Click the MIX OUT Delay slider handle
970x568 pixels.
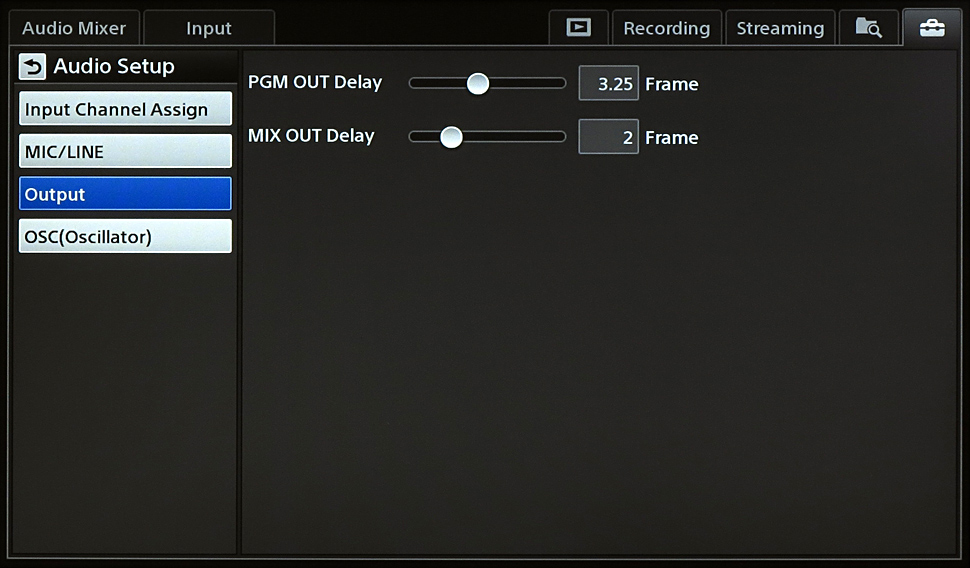pyautogui.click(x=451, y=137)
